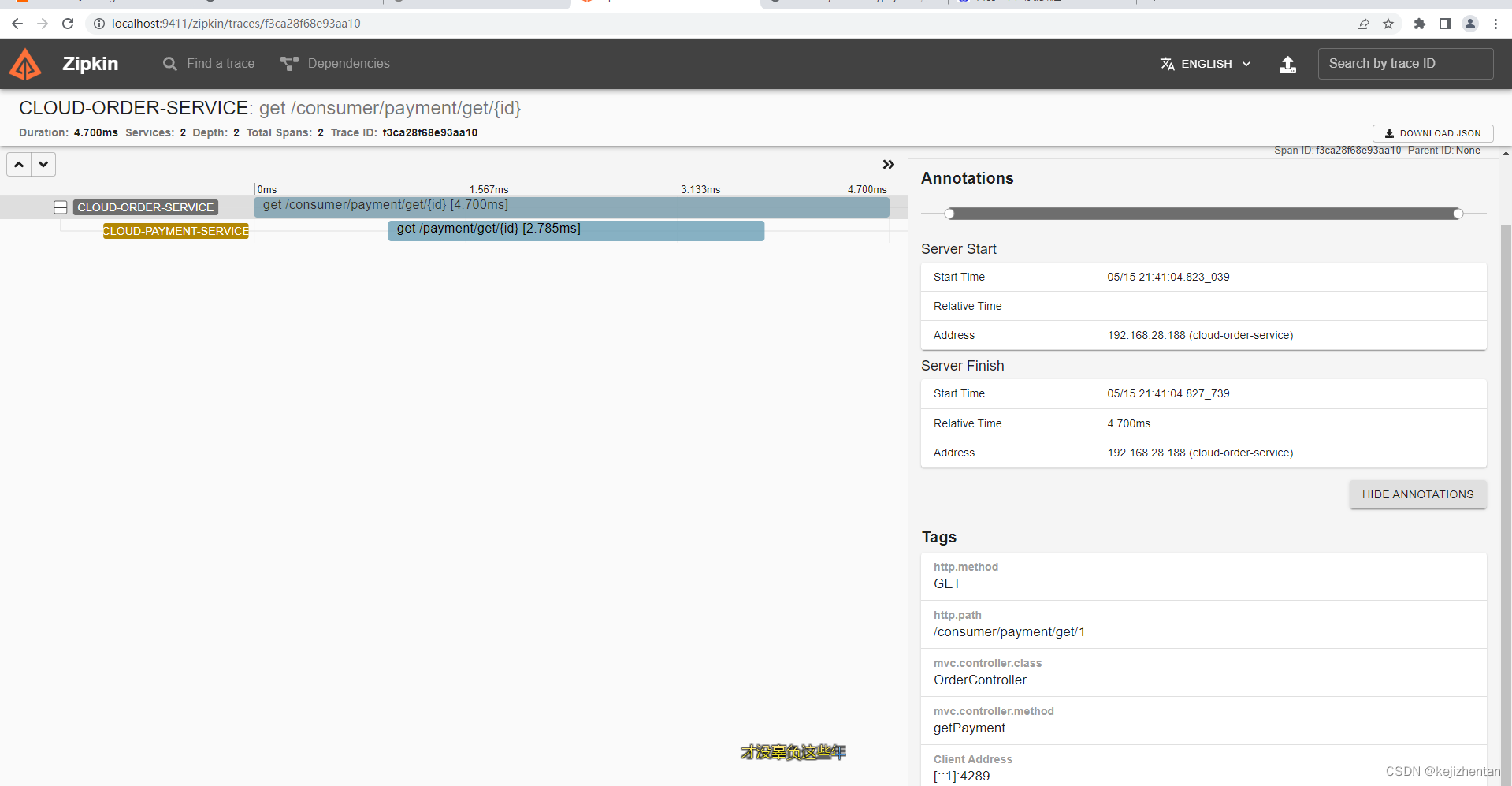Click the right handle of annotations slider
This screenshot has width=1512, height=786.
tap(1458, 214)
